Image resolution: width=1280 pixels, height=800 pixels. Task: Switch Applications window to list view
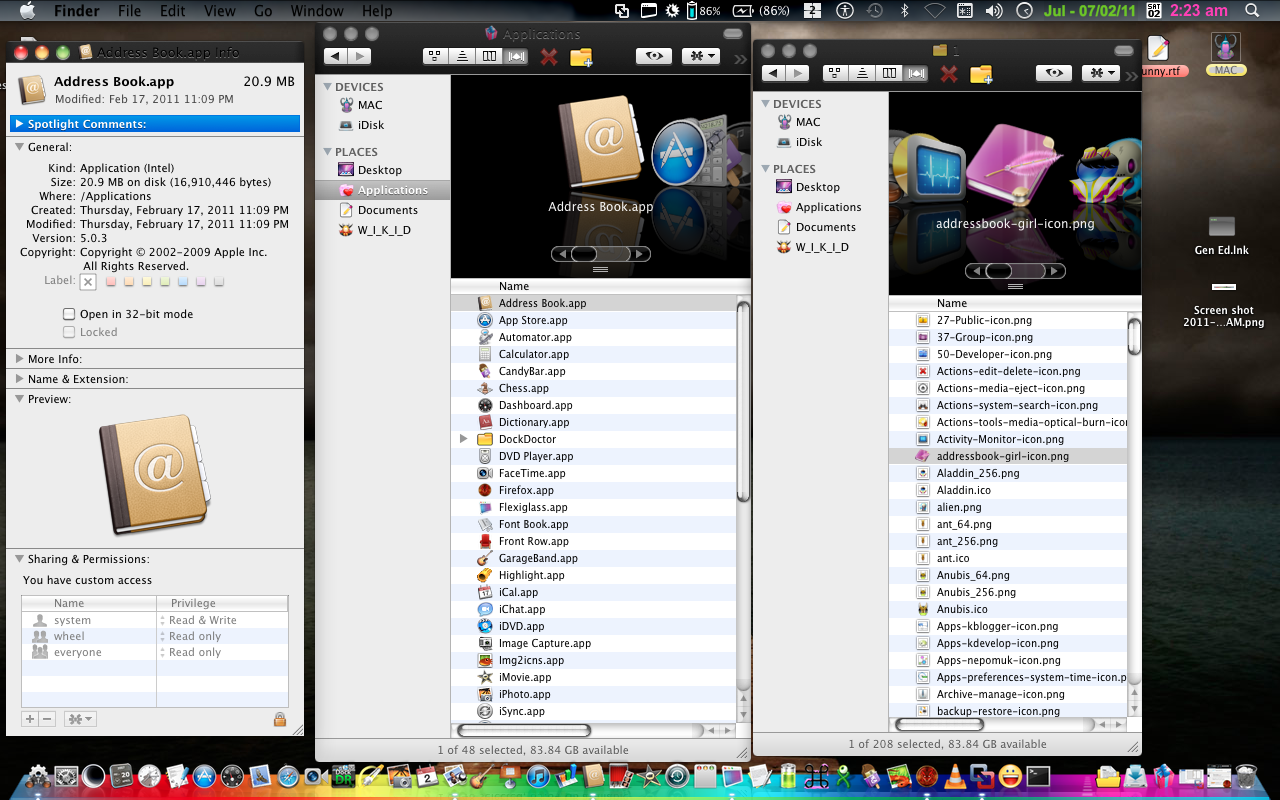462,56
